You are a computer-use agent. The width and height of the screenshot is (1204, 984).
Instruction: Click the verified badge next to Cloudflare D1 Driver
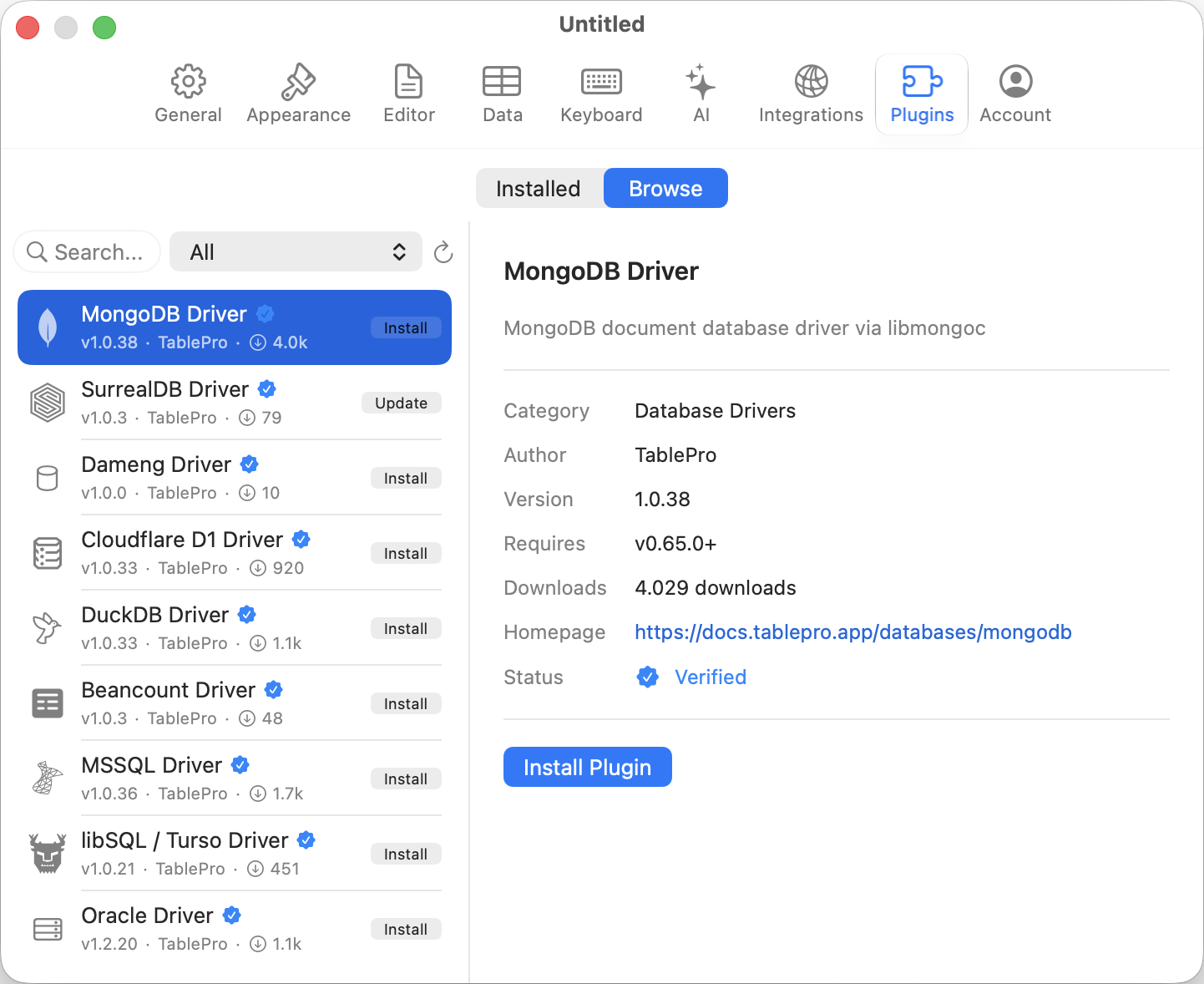tap(301, 540)
